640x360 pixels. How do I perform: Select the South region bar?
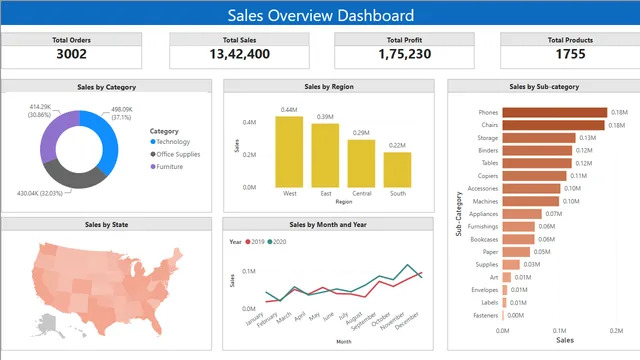[398, 170]
